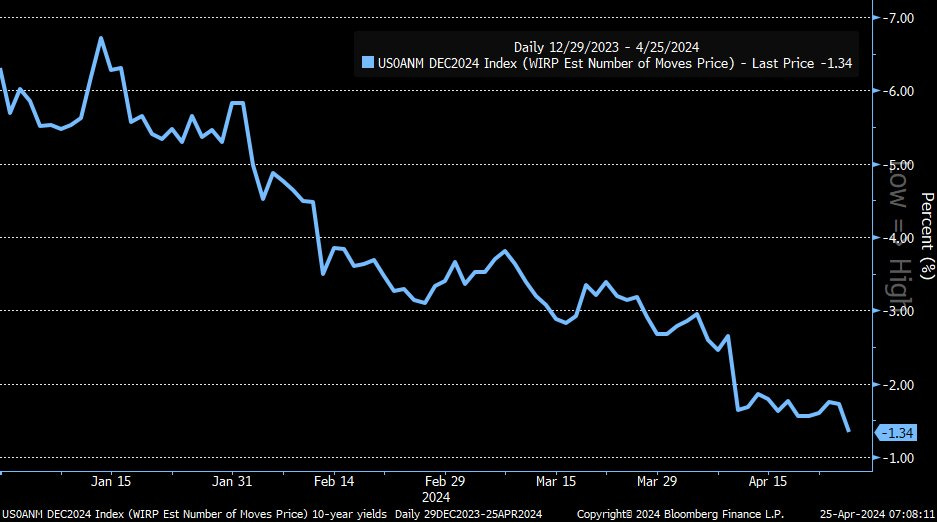Click the Apr 15 x-axis date
This screenshot has width=938, height=523.
(x=767, y=480)
